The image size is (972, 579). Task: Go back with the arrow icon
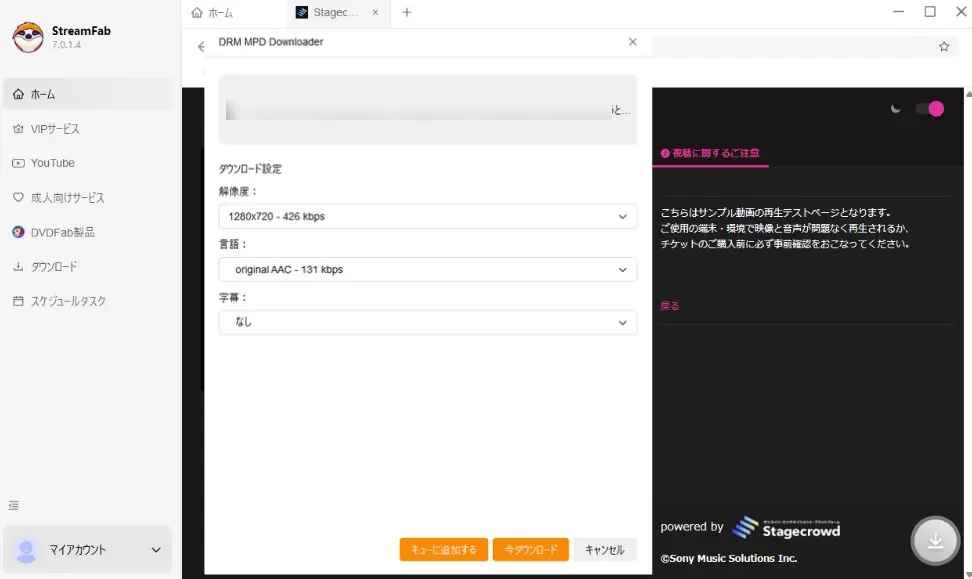(201, 46)
